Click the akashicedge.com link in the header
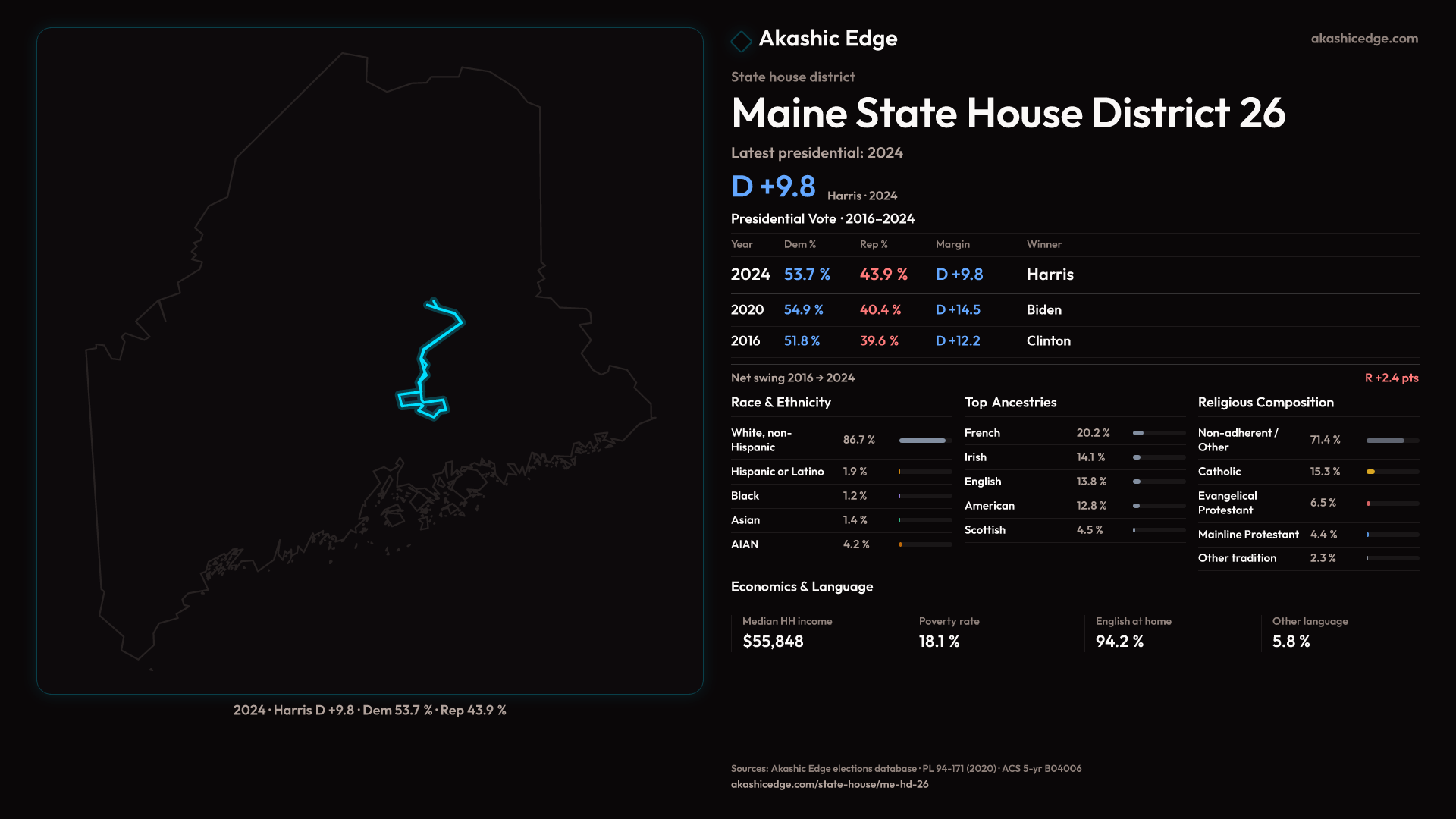This screenshot has height=819, width=1456. coord(1363,39)
